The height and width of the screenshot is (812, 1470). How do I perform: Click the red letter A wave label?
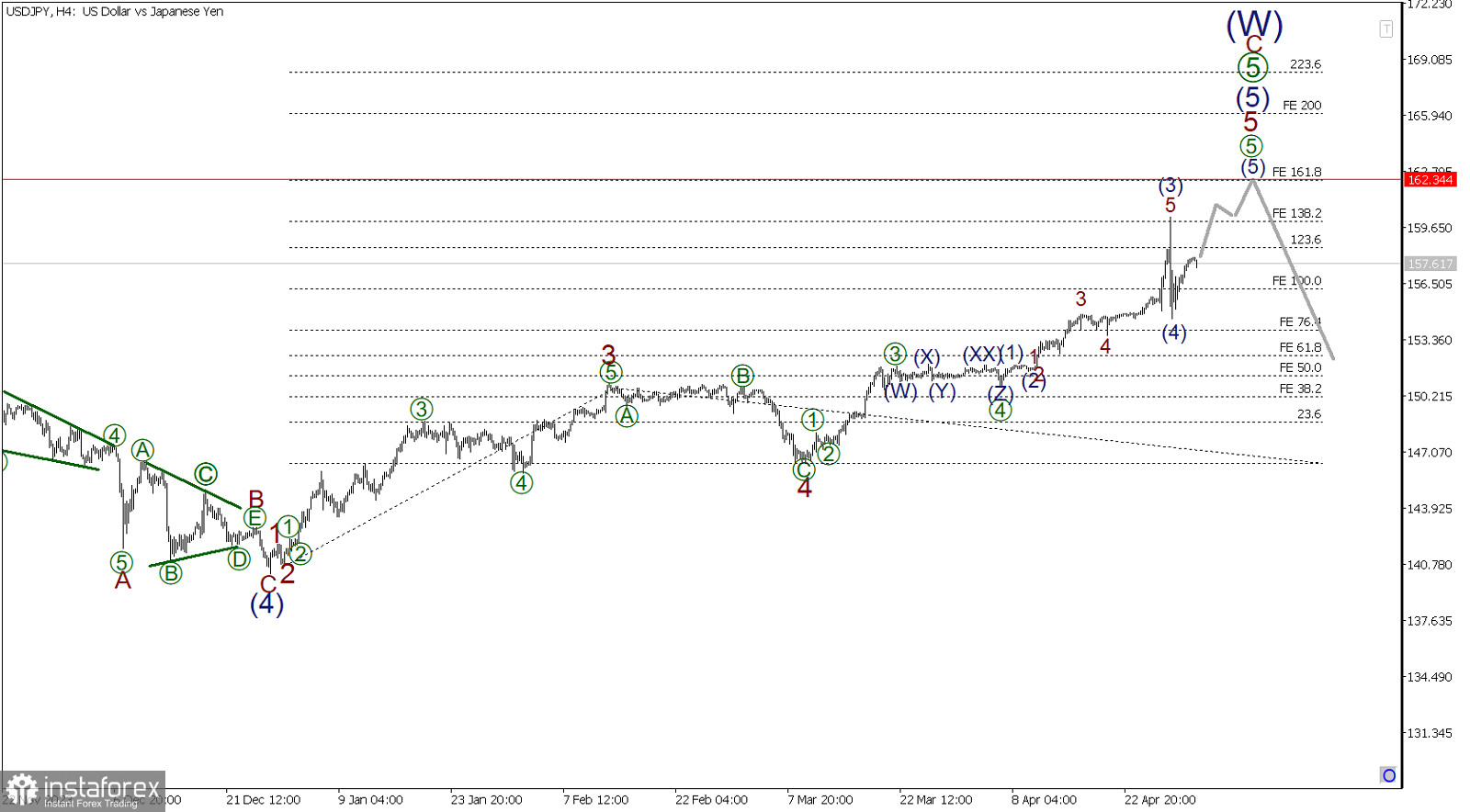point(122,581)
